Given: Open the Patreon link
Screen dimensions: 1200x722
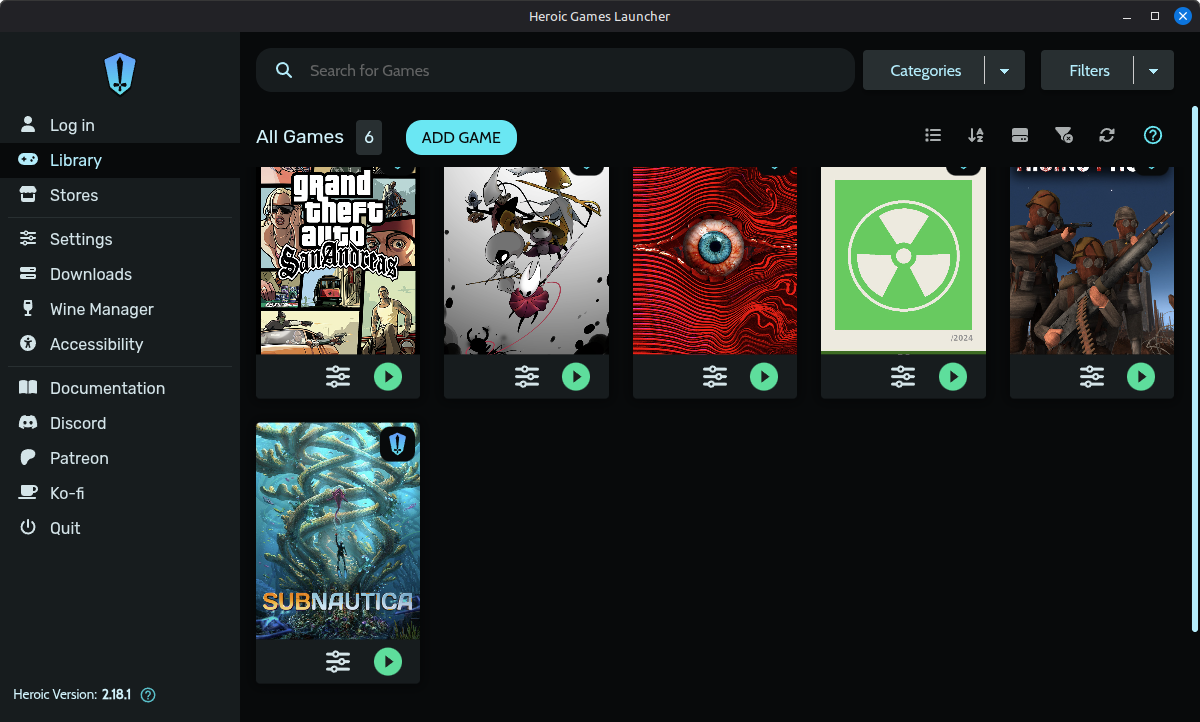Looking at the screenshot, I should [x=120, y=458].
